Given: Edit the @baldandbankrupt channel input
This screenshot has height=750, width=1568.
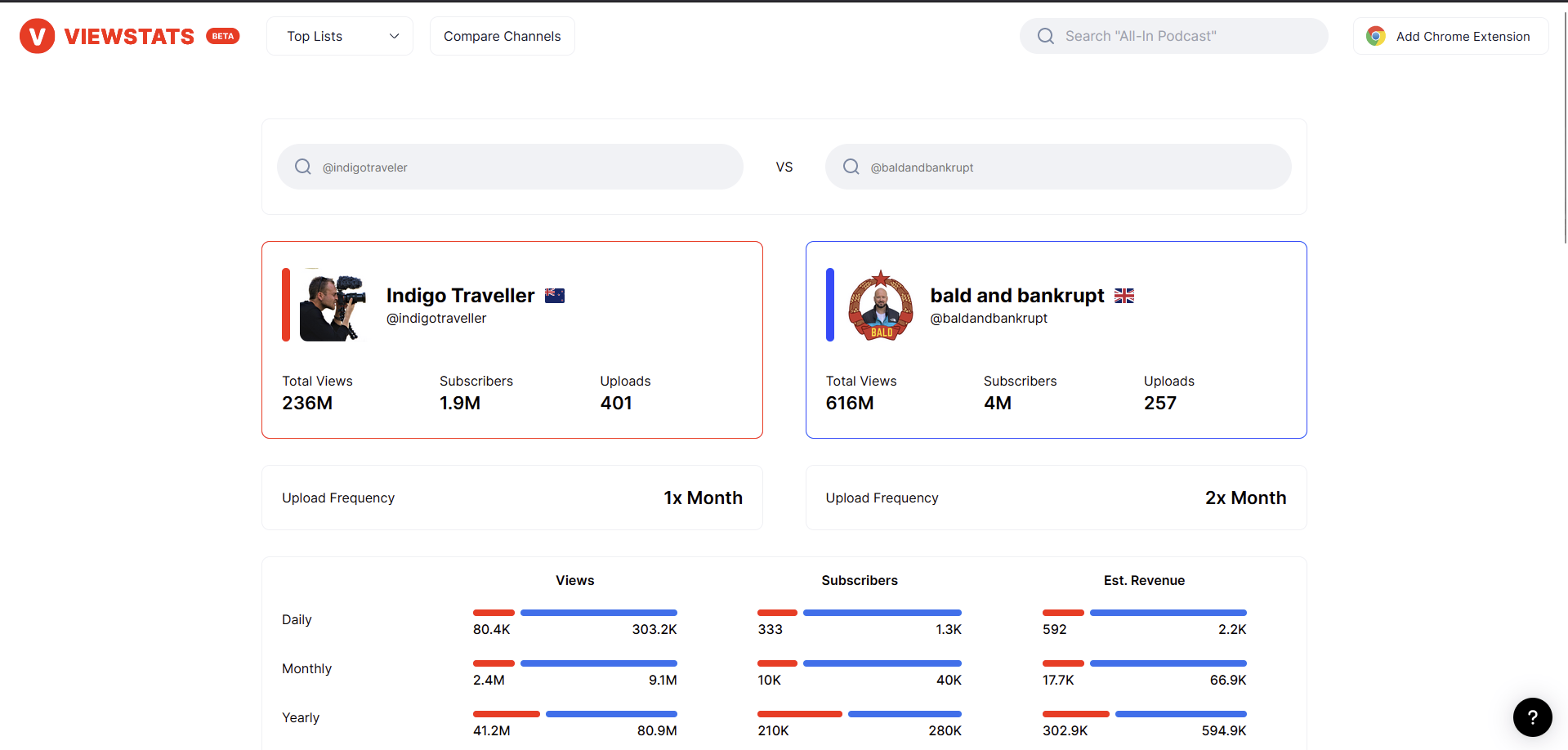Looking at the screenshot, I should (x=1058, y=167).
